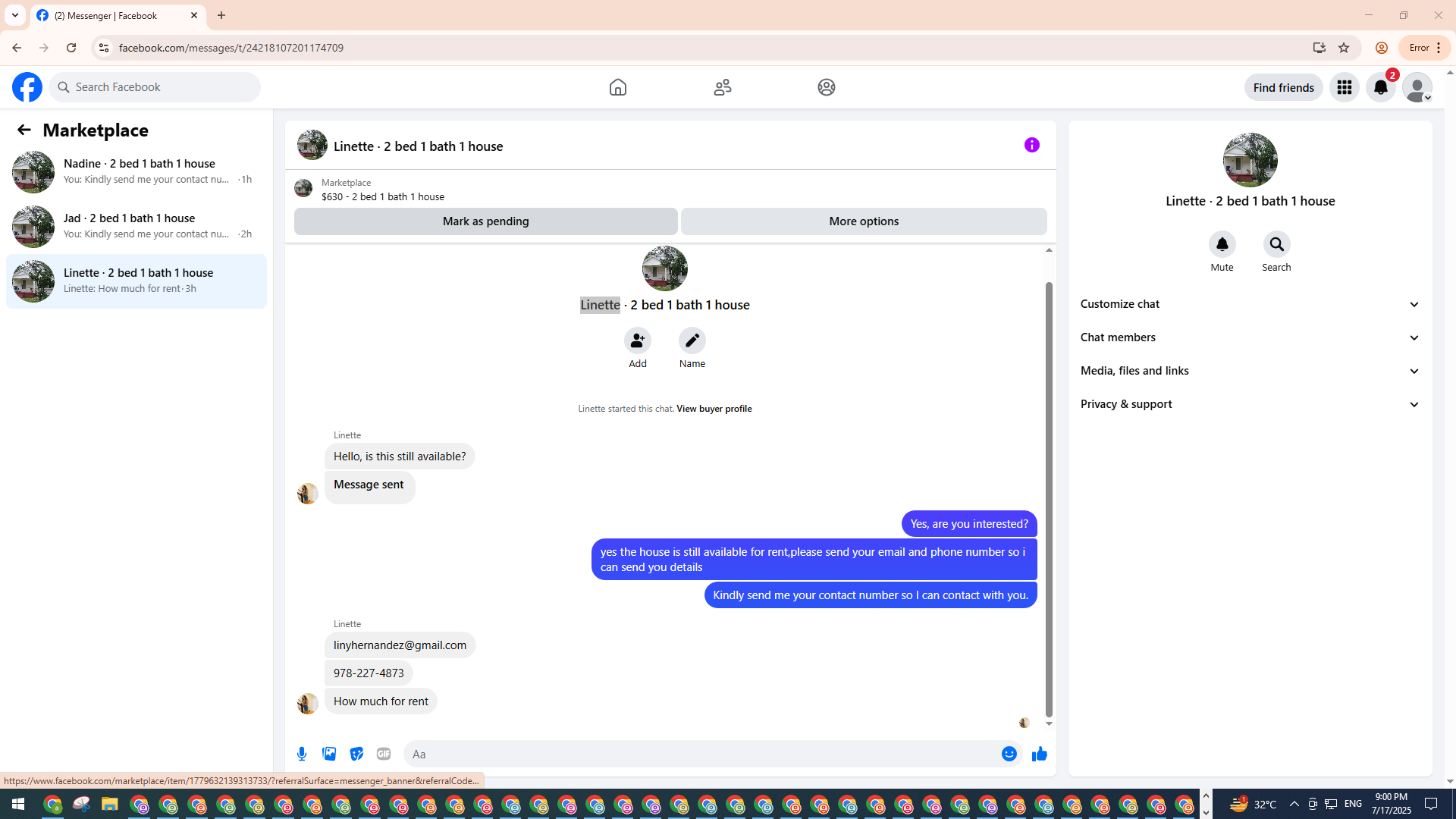
Task: Open Jad's 2 bed 1 bath conversation
Action: [136, 227]
